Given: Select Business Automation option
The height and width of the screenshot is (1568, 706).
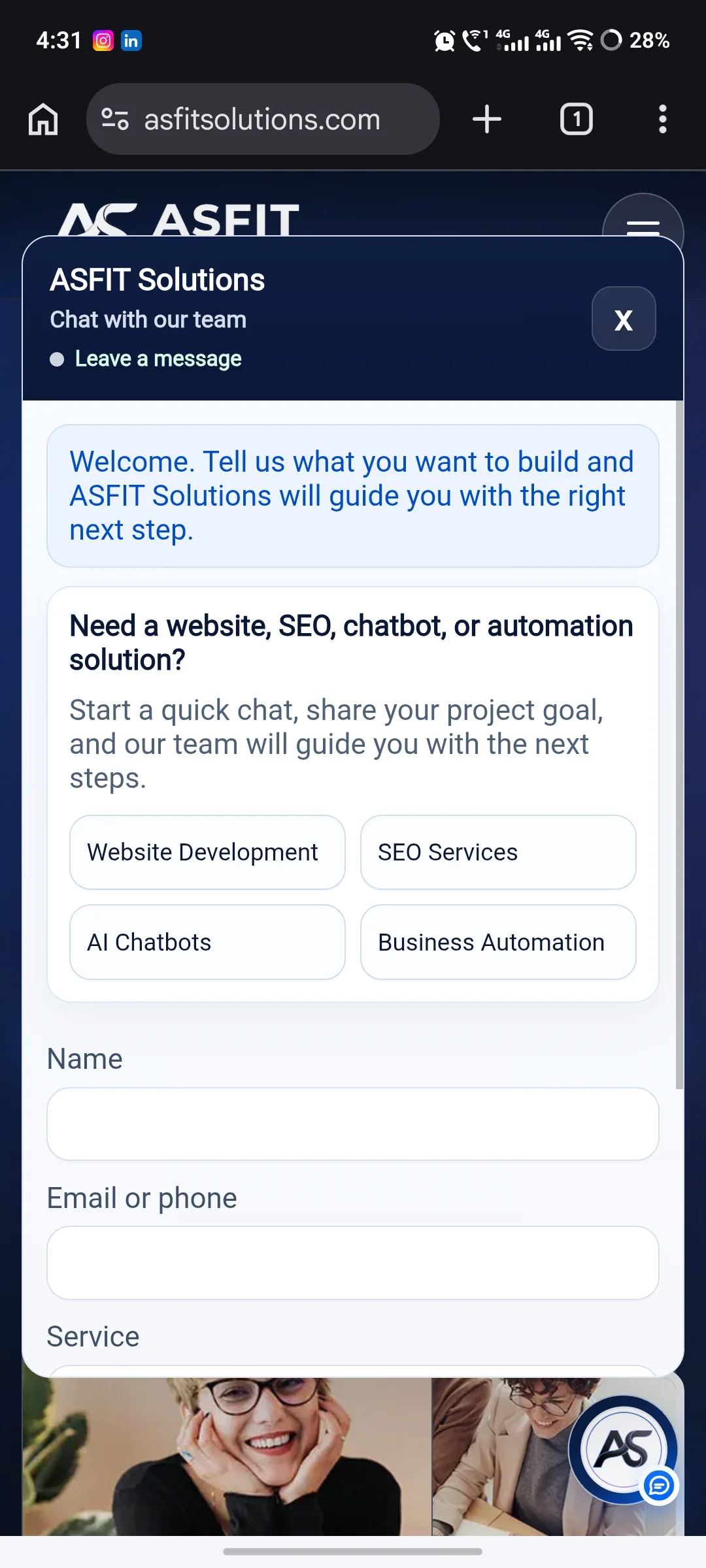Looking at the screenshot, I should pos(498,942).
